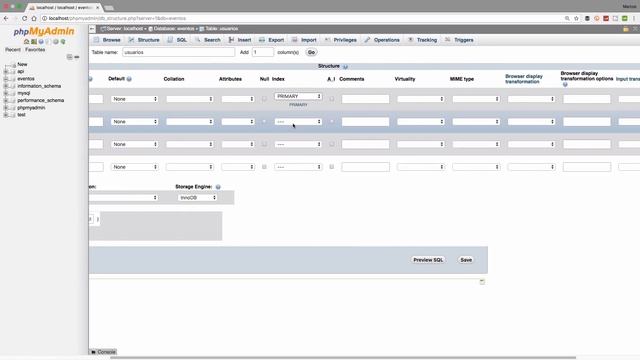Click the red extension icon in browser toolbar

(606, 18)
